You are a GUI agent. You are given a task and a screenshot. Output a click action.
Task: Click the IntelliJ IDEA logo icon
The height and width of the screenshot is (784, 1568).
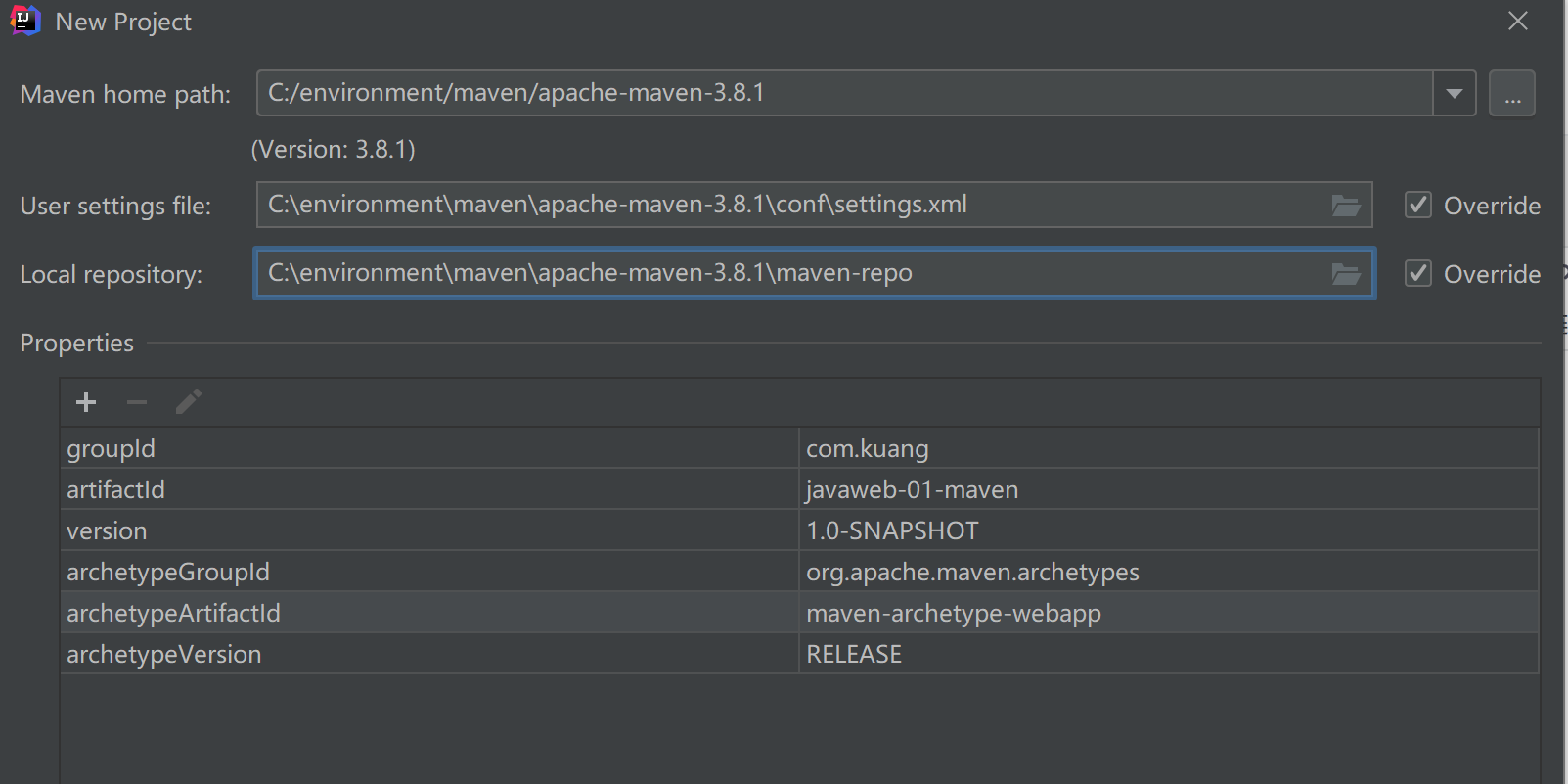(24, 21)
